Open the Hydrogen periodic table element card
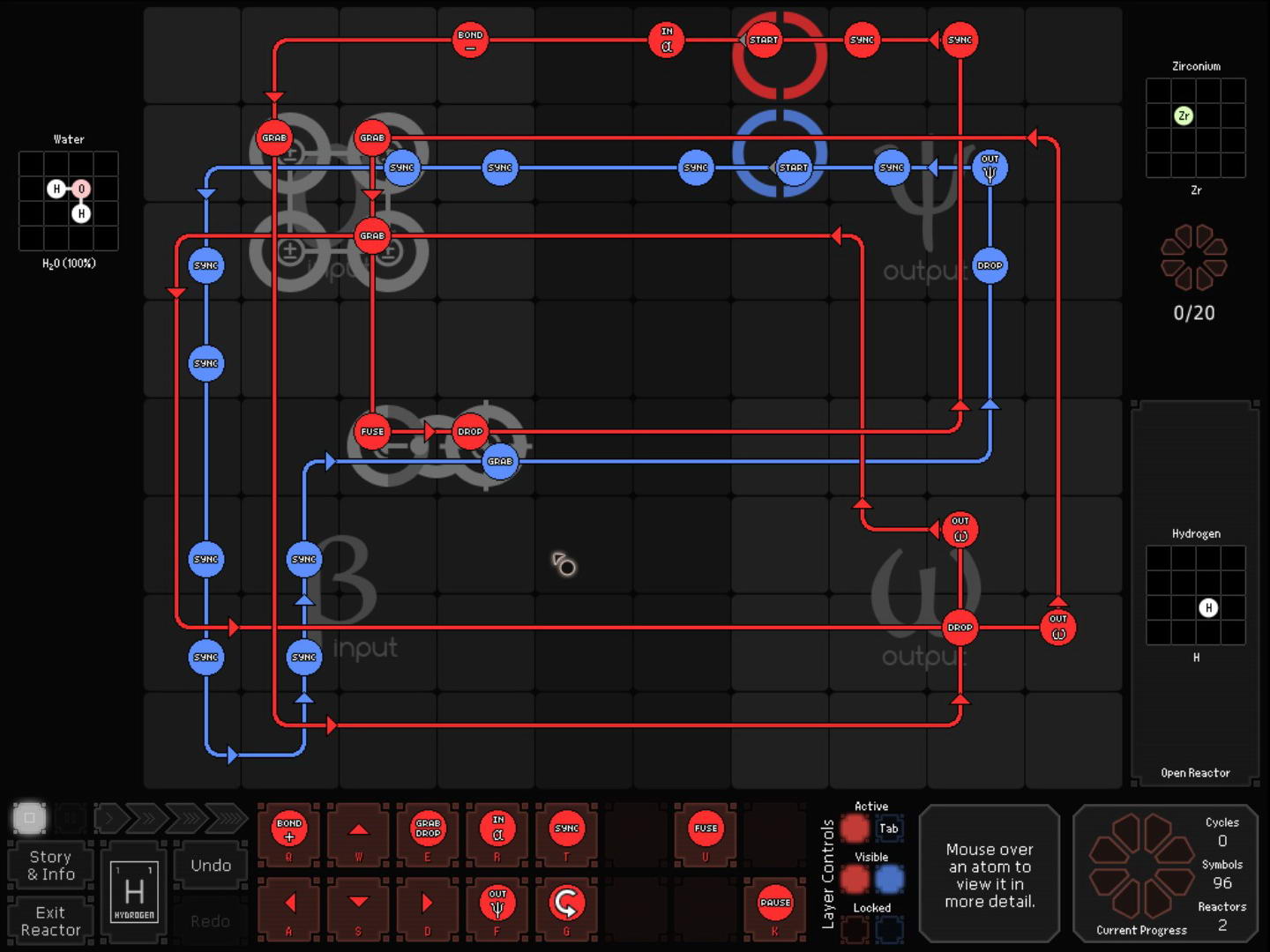Screen dimensions: 1270x952 tap(134, 892)
